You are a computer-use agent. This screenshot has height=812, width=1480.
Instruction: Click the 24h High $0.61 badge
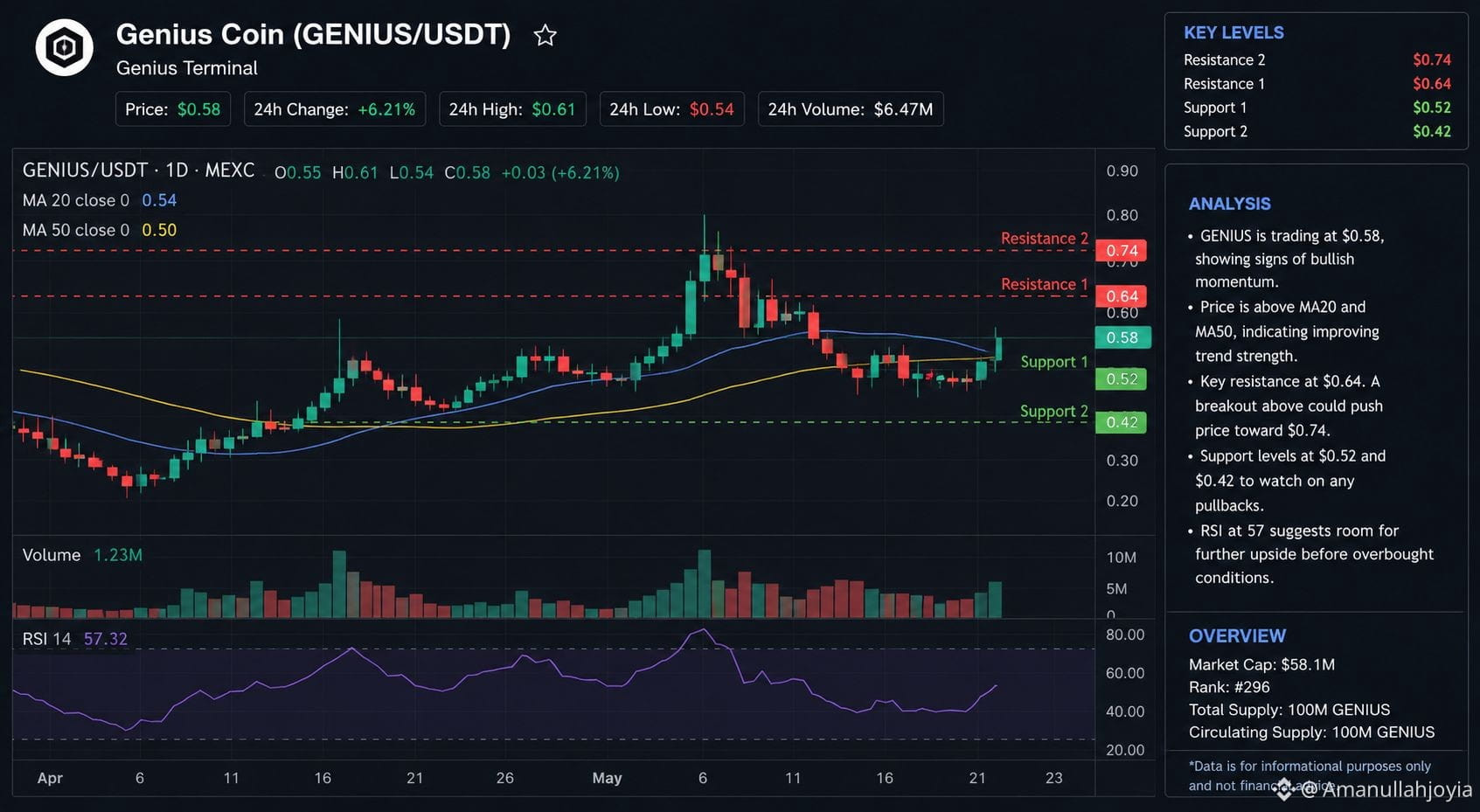(x=512, y=109)
